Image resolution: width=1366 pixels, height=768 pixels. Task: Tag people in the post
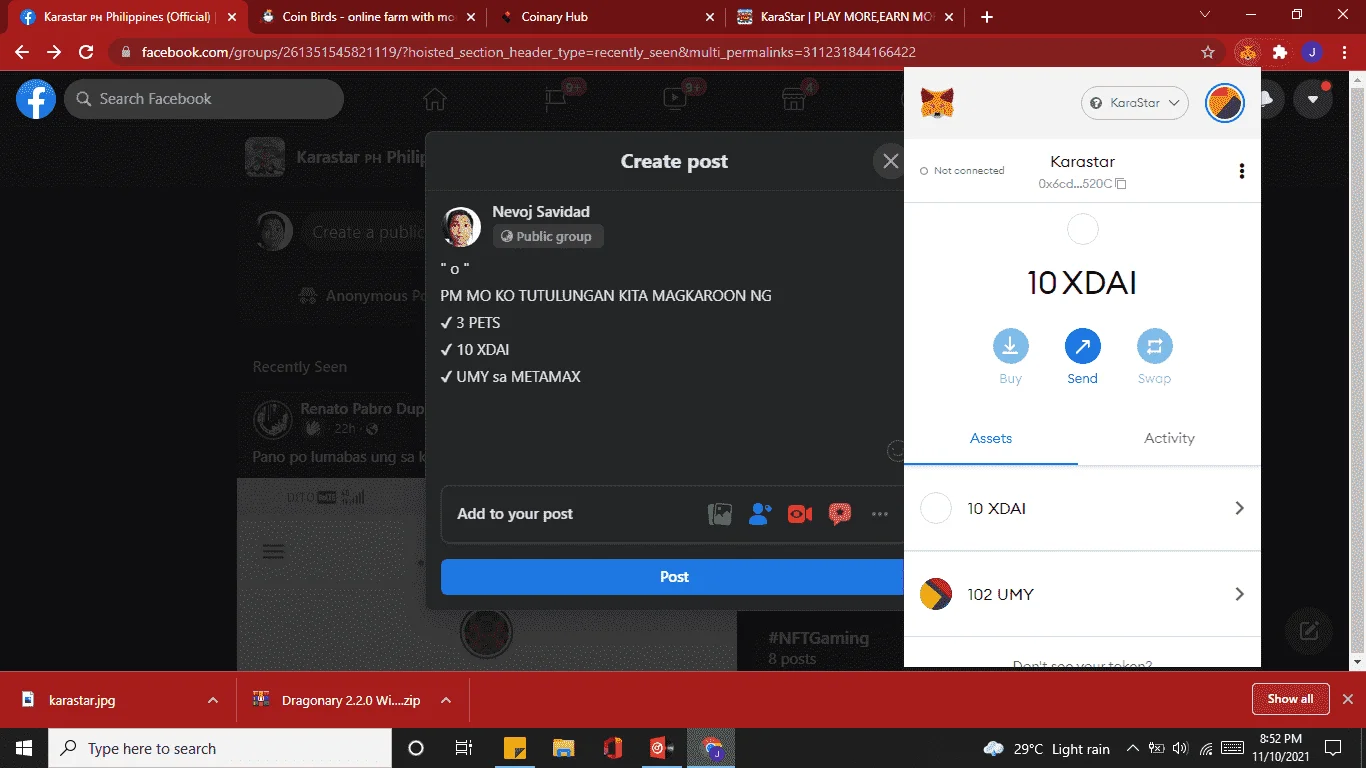click(760, 514)
